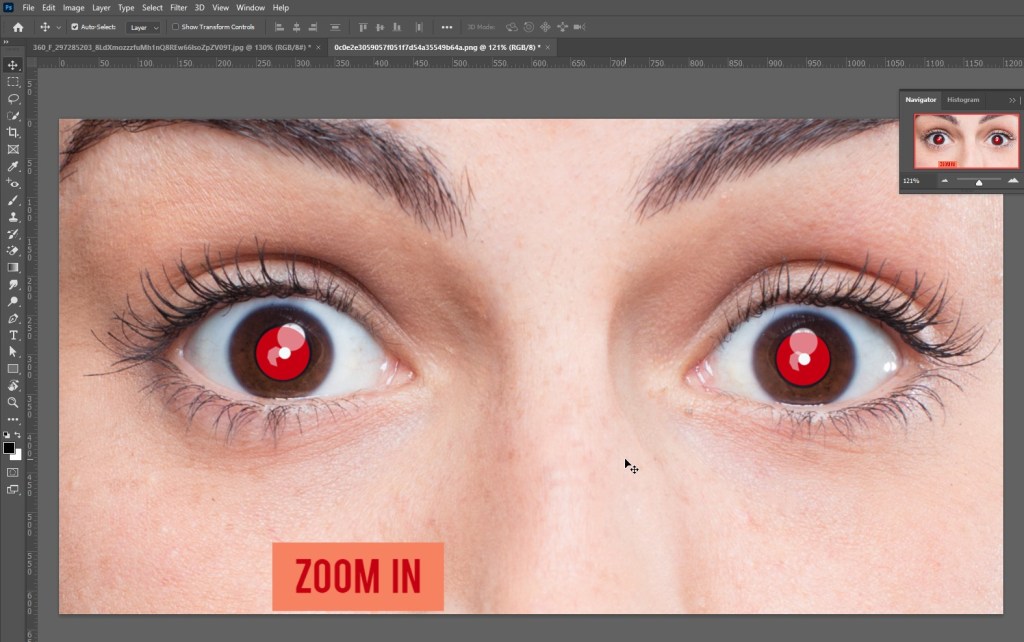This screenshot has width=1024, height=642.
Task: Select the Clone Stamp tool
Action: (x=13, y=217)
